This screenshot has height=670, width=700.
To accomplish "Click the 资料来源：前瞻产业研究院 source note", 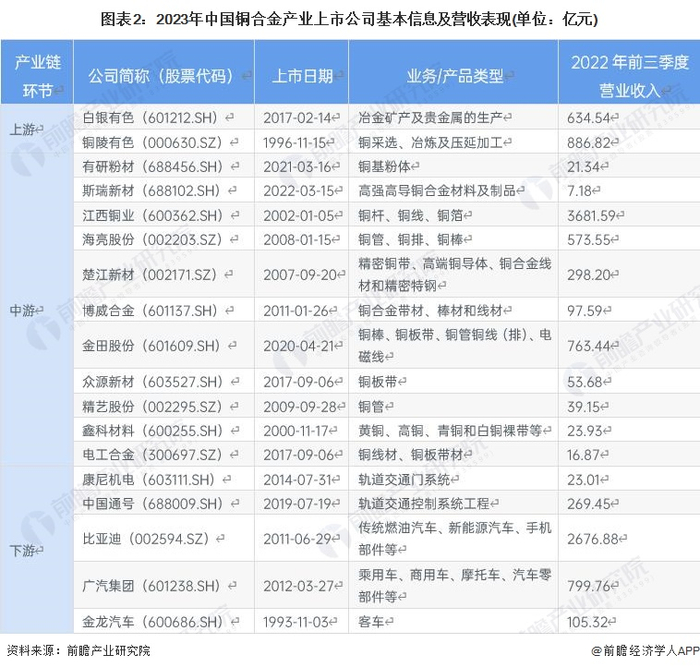I will click(79, 651).
